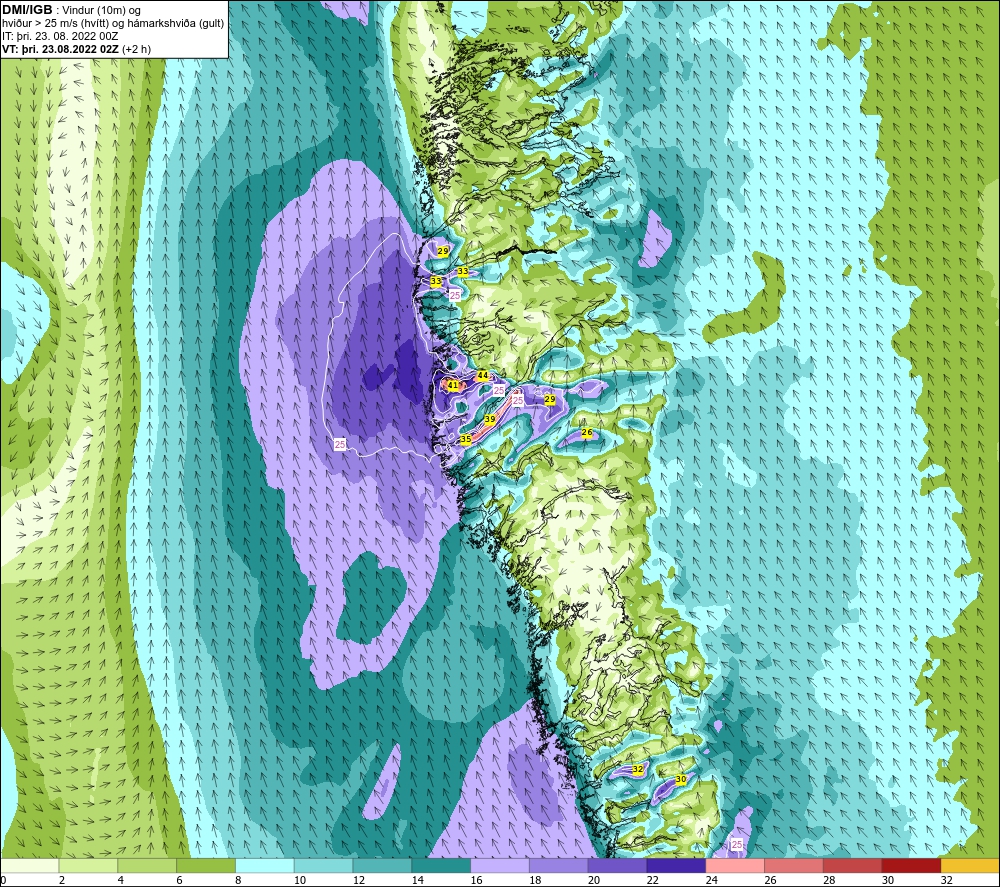This screenshot has height=887, width=1000.
Task: Click the legend scale number 16
Action: [476, 880]
